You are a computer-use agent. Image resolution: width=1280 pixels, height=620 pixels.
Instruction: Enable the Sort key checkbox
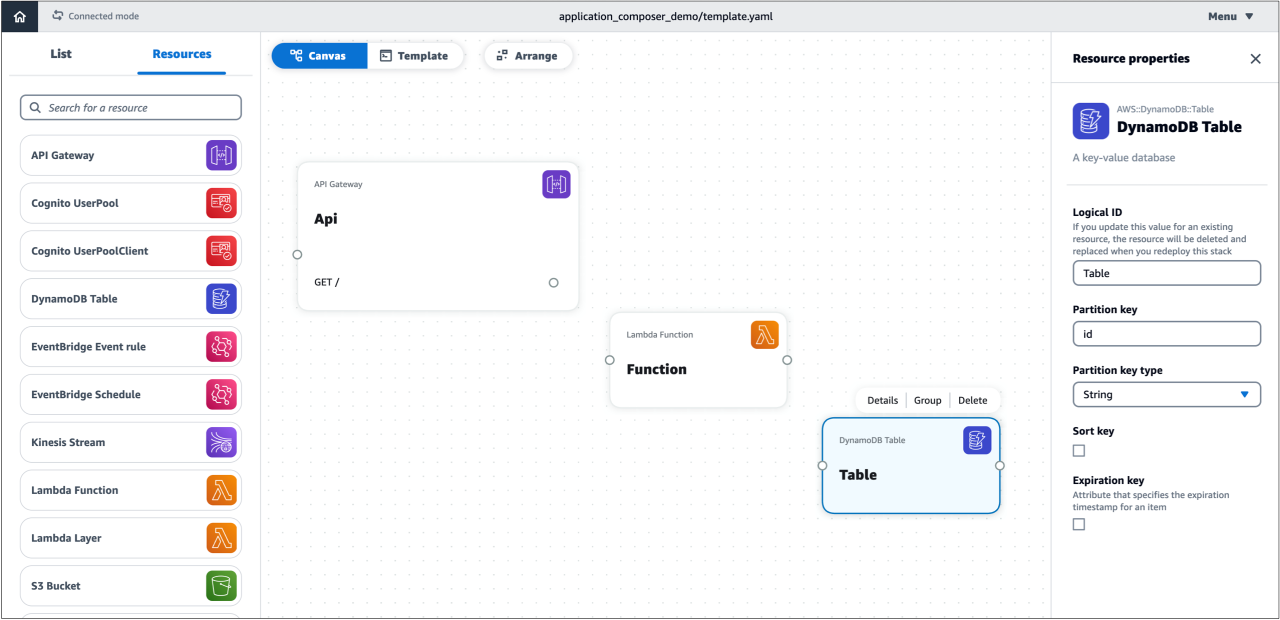point(1079,451)
